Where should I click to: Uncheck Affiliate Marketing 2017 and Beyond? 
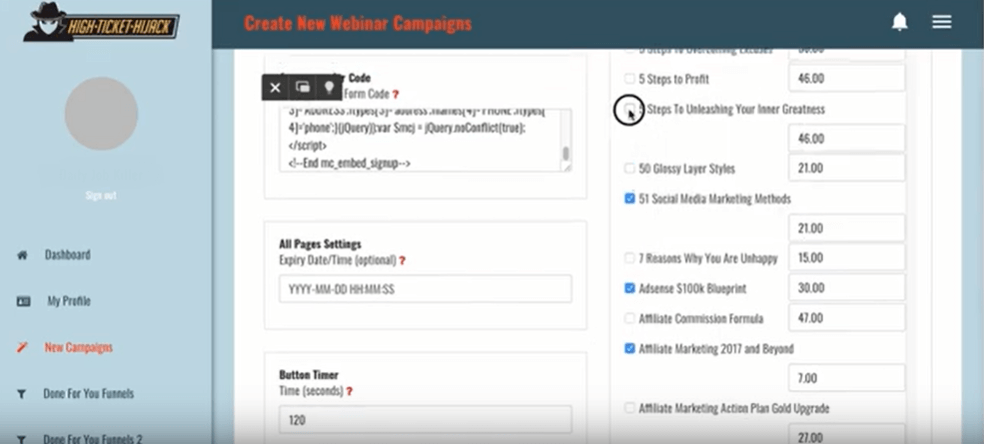[x=629, y=348]
